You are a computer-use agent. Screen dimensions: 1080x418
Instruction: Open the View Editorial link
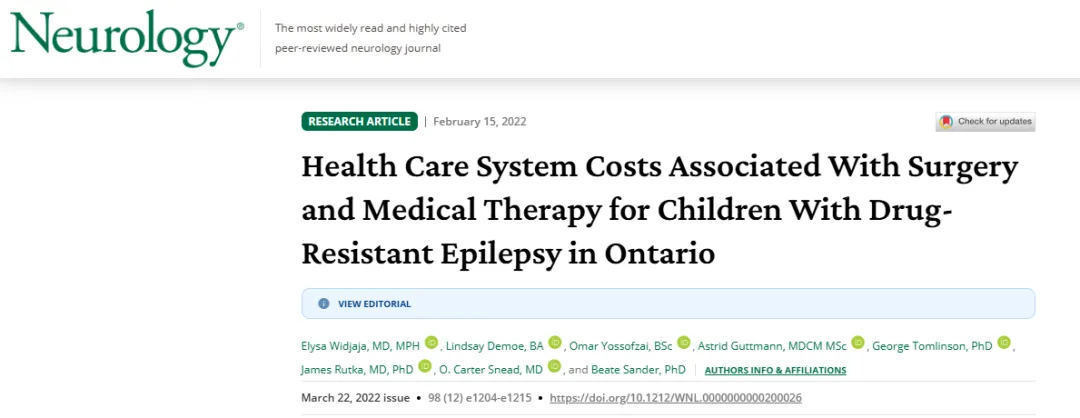click(x=374, y=304)
